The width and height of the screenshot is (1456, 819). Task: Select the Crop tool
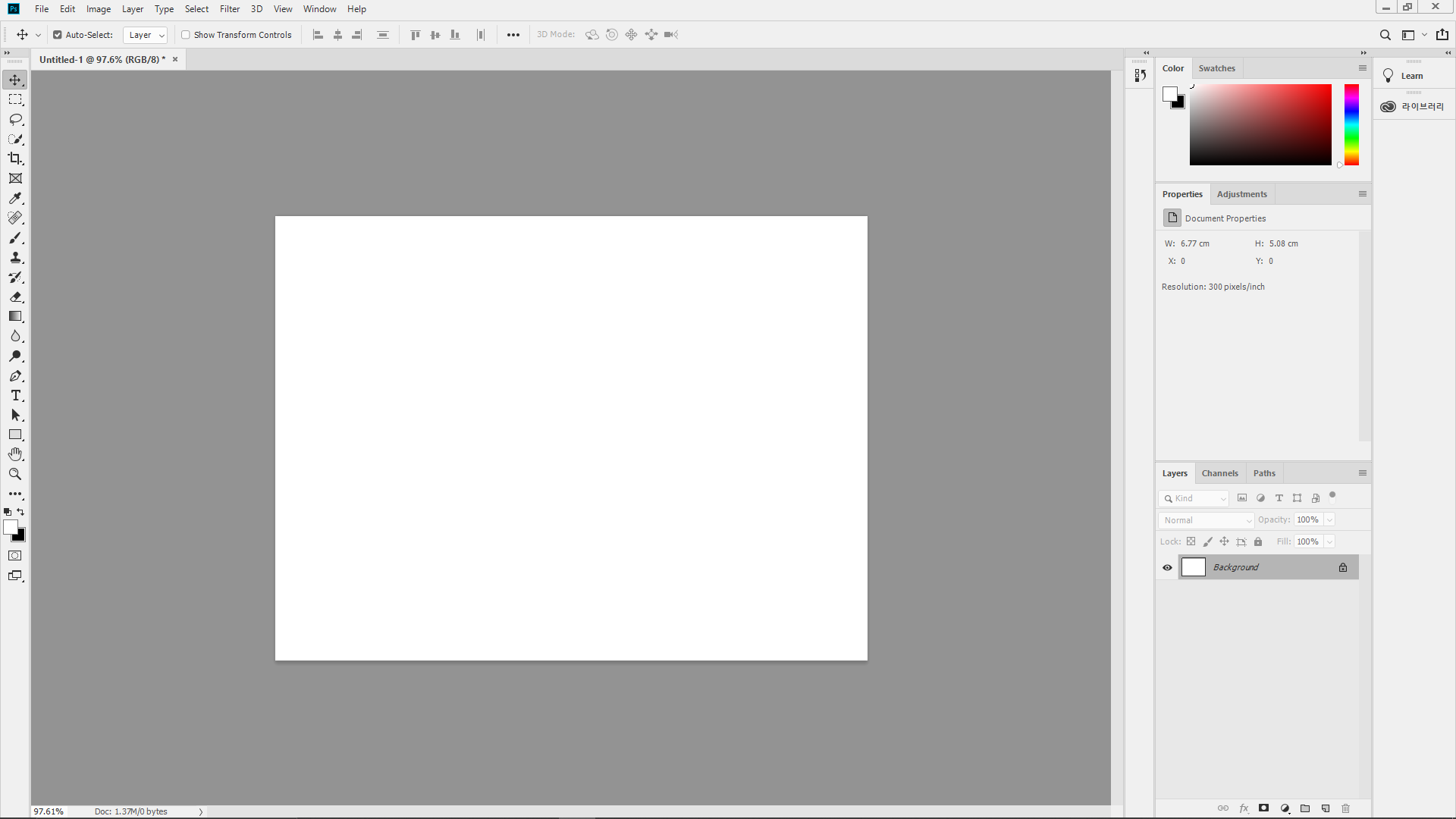pos(15,158)
